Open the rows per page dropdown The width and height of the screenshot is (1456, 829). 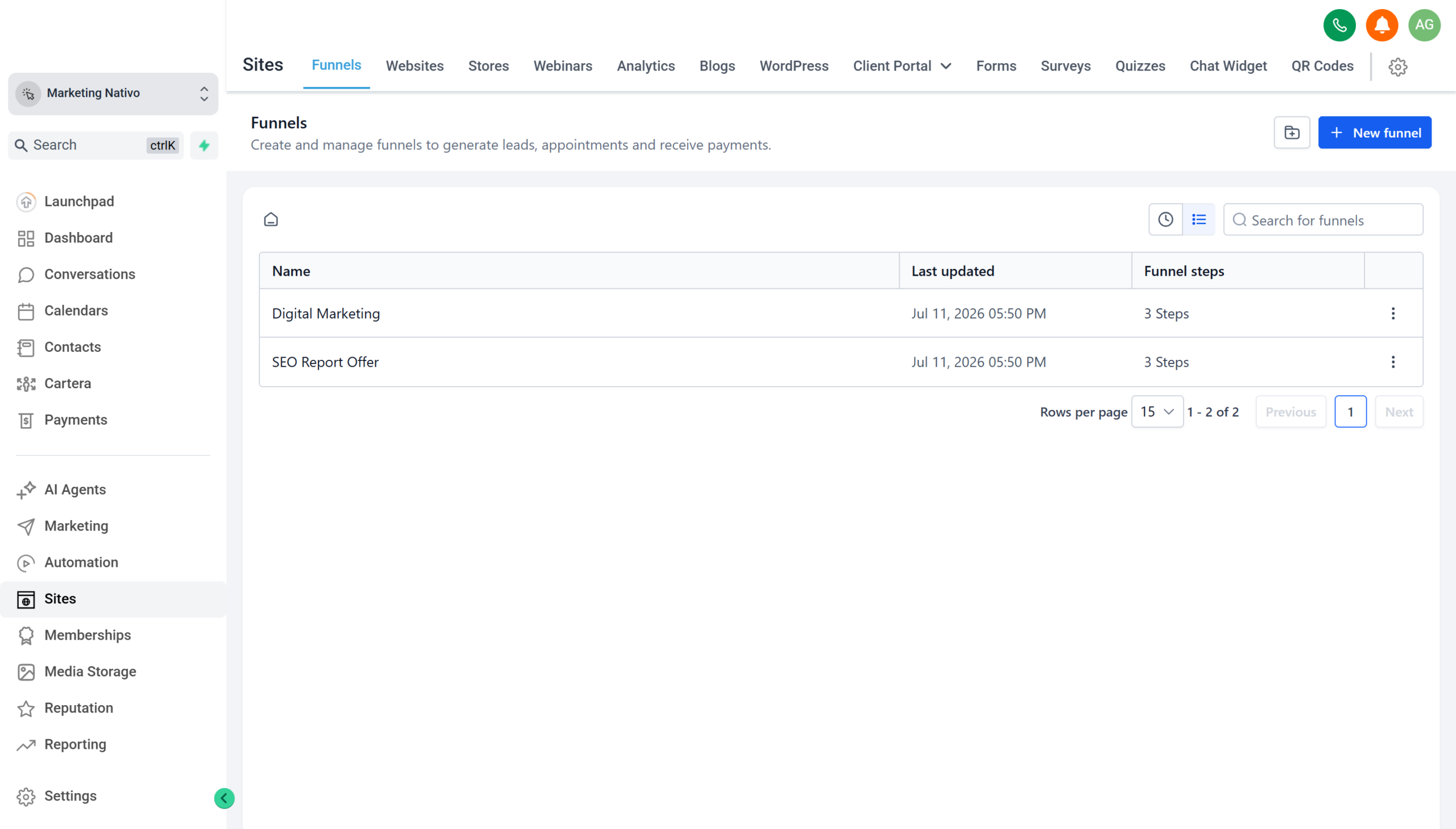point(1157,412)
